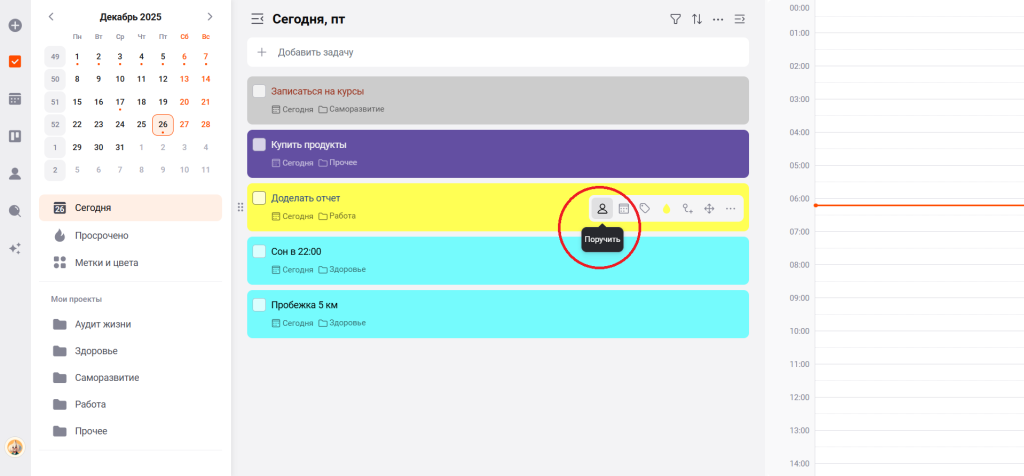1024x476 pixels.
Task: Click the sparkle AI icon in left sidebar
Action: 15,249
